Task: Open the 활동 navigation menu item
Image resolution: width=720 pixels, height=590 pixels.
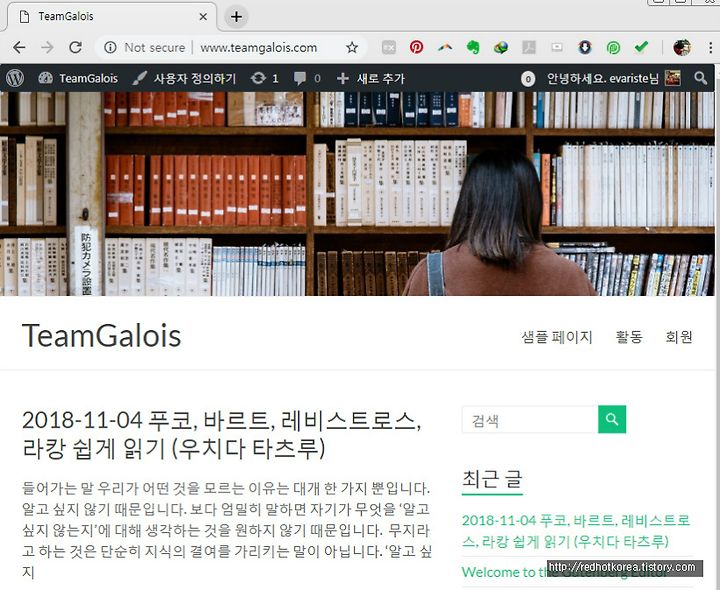Action: click(x=629, y=337)
